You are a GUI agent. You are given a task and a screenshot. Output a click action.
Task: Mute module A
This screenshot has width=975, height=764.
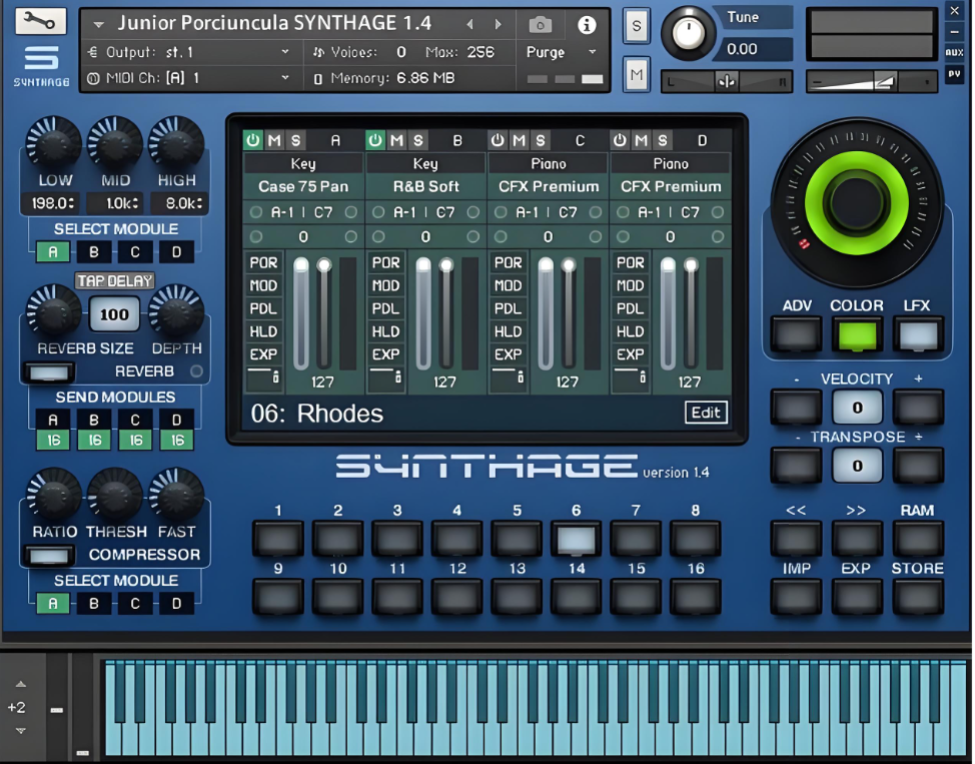(274, 140)
